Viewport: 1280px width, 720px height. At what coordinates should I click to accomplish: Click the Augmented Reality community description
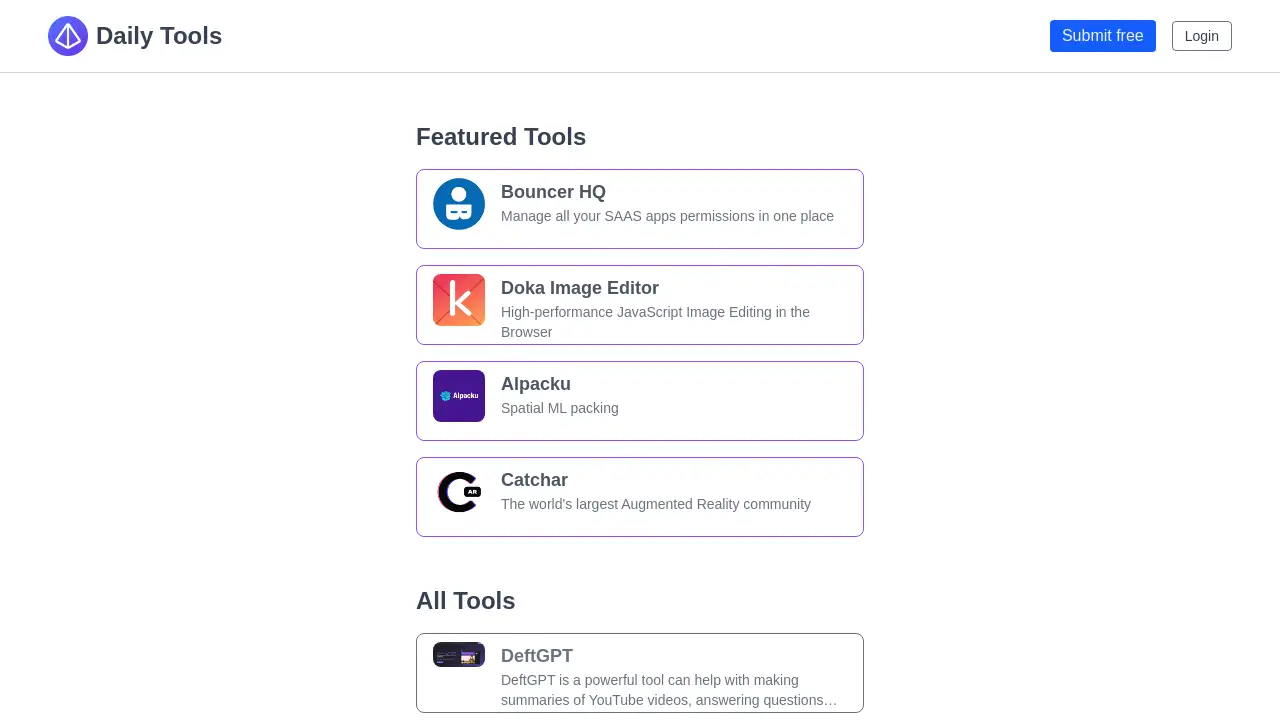656,504
